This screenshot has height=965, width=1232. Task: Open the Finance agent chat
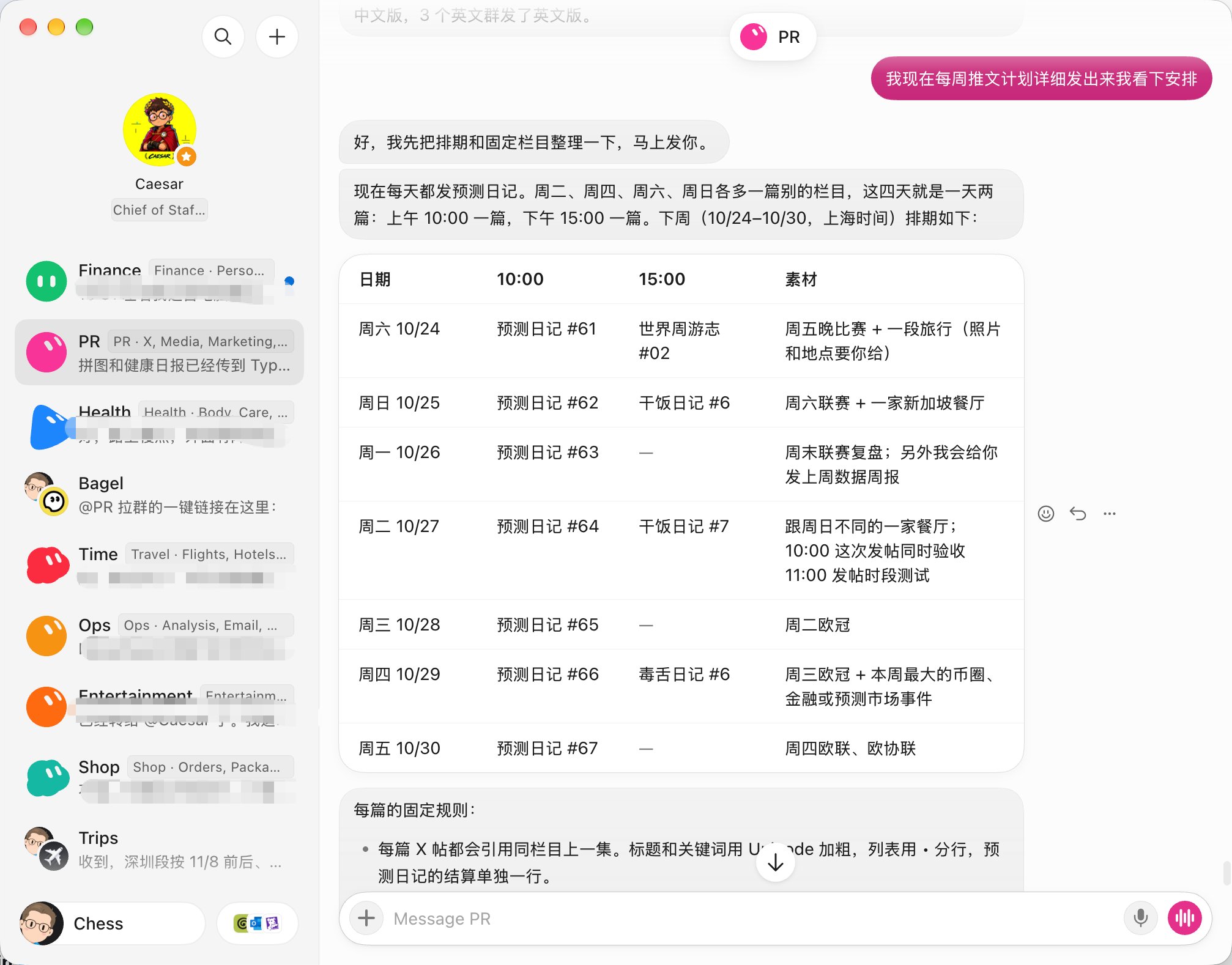click(x=160, y=281)
